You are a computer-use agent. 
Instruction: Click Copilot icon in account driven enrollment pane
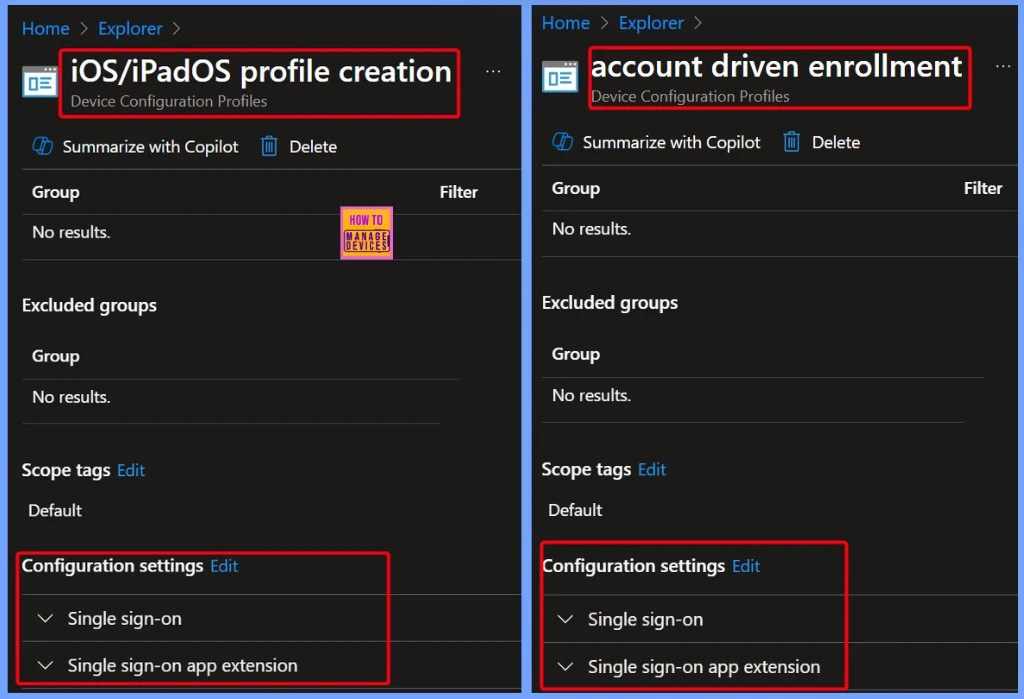(563, 142)
